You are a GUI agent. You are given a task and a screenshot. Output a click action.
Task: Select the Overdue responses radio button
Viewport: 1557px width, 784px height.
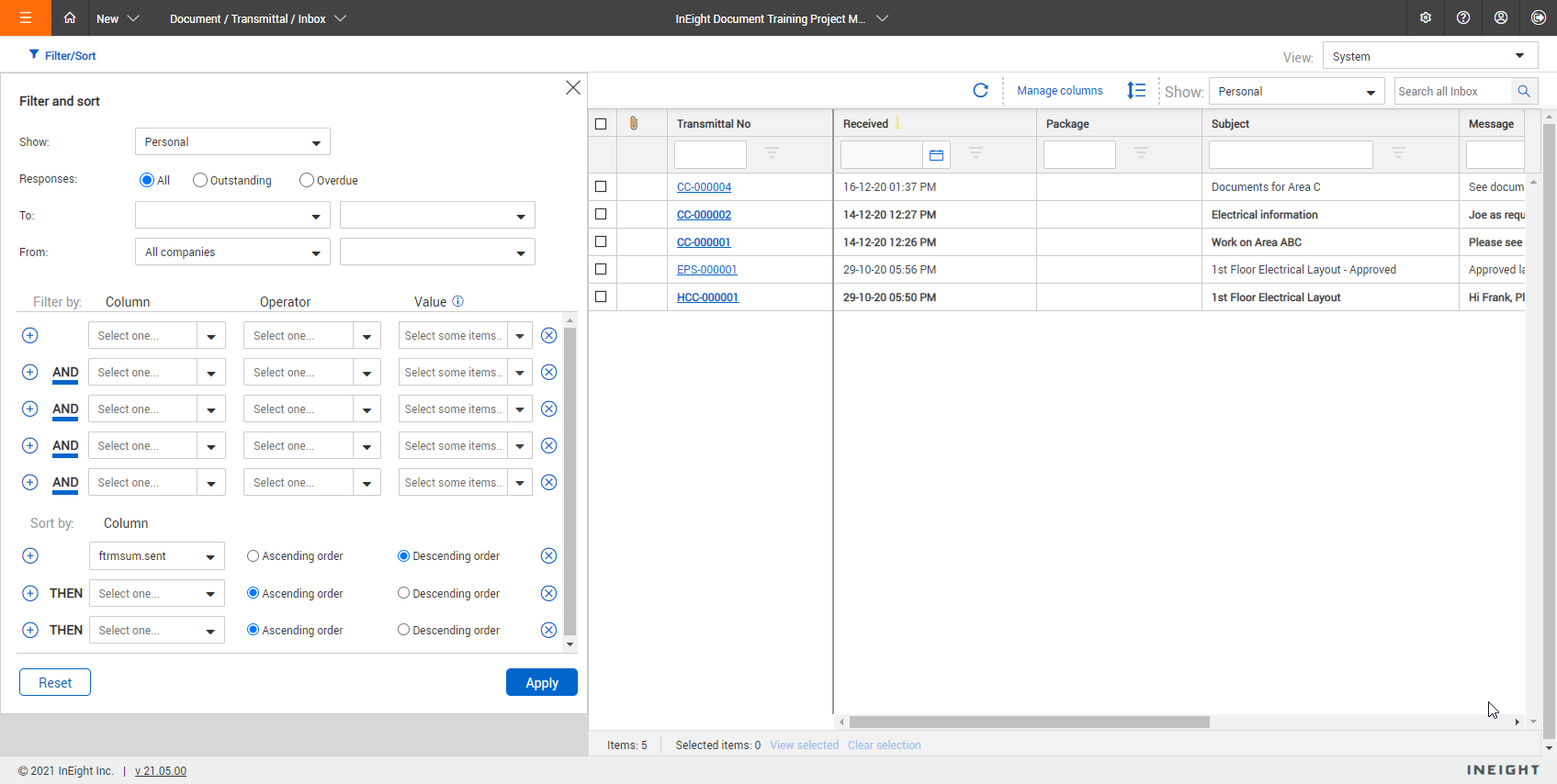pos(307,180)
